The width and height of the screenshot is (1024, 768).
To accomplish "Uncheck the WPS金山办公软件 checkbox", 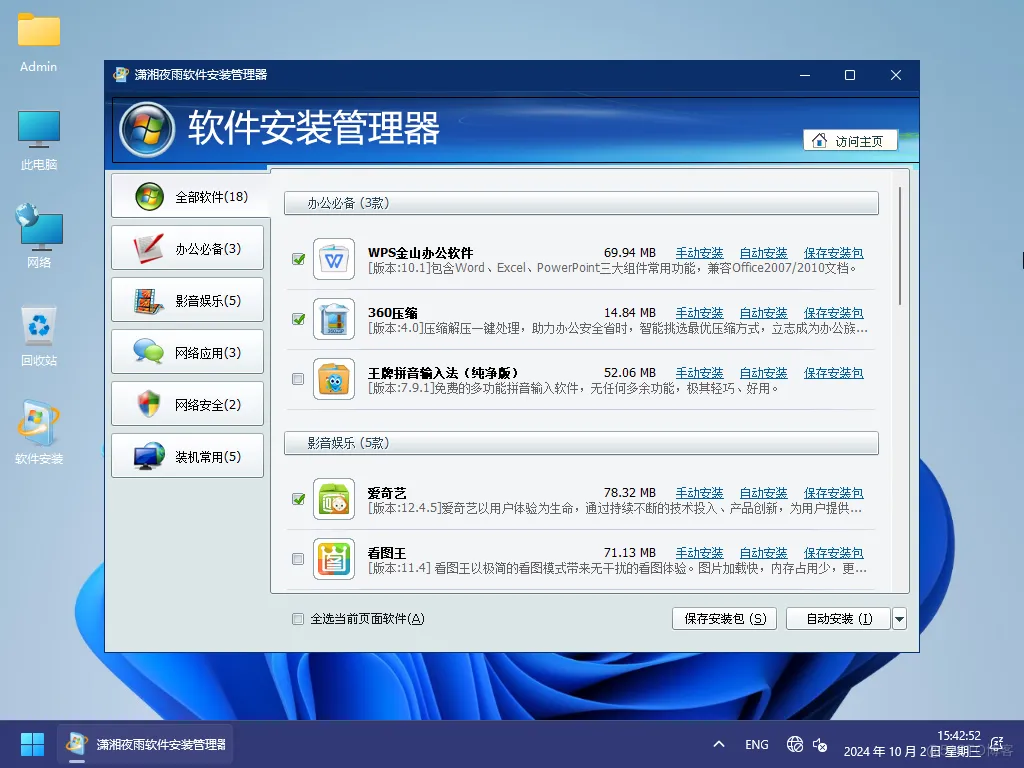I will tap(298, 259).
